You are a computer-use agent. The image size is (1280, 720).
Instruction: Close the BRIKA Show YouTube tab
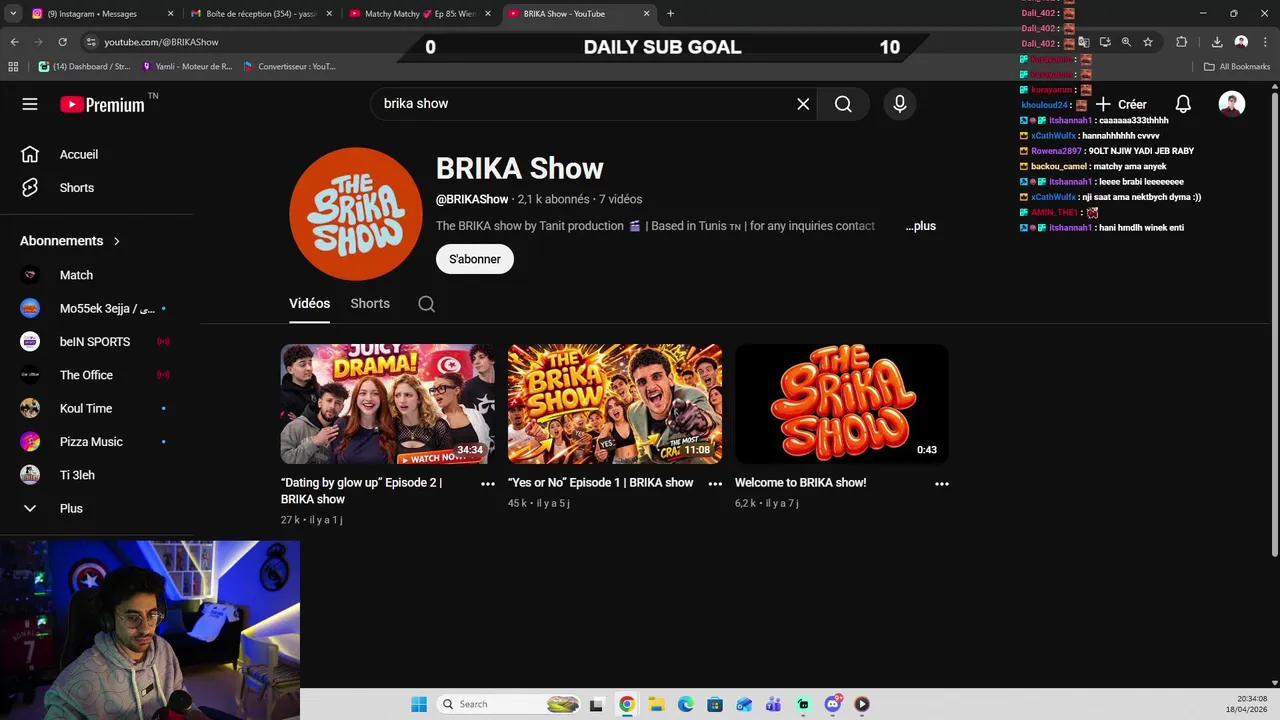[647, 14]
